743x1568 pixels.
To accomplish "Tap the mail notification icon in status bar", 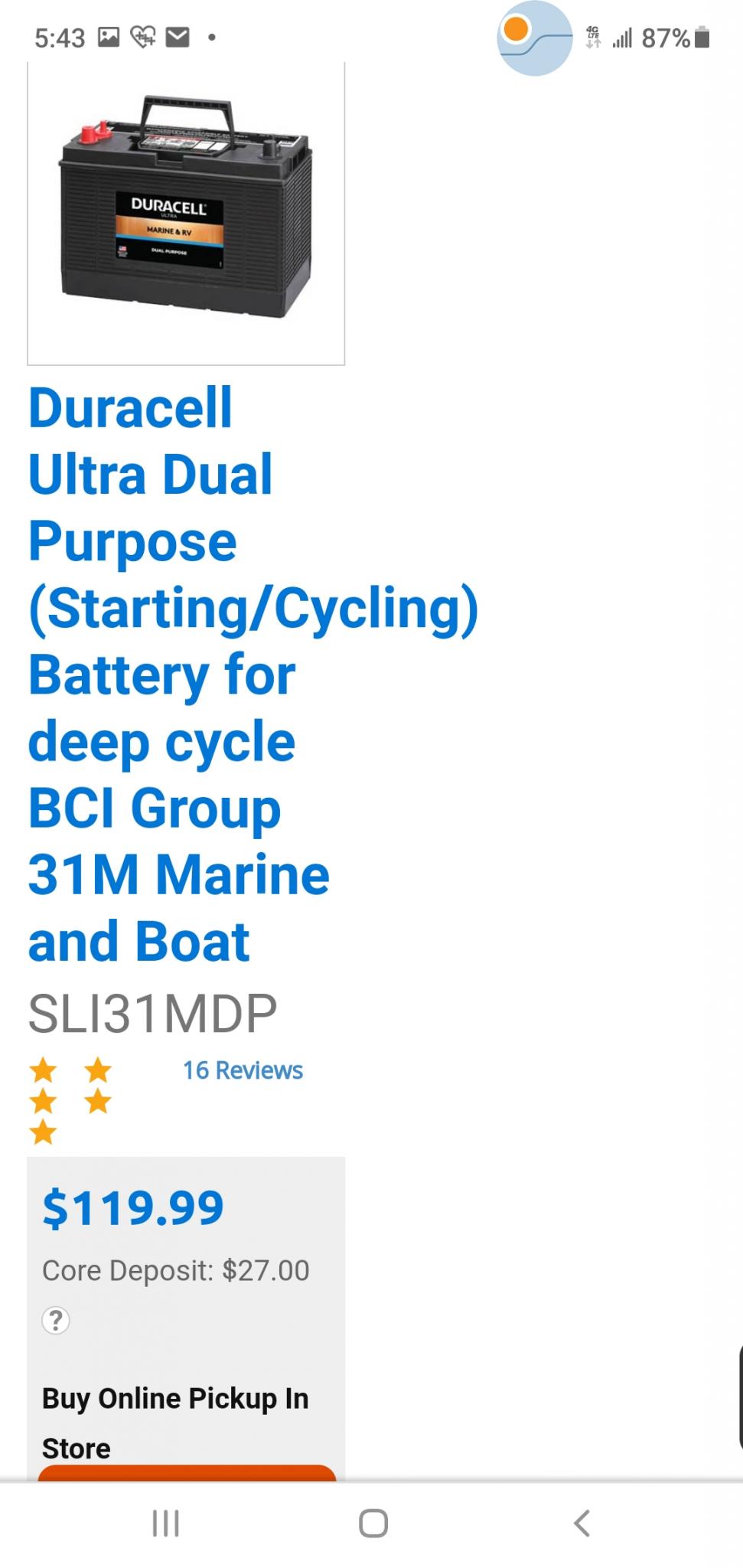I will pos(178,37).
